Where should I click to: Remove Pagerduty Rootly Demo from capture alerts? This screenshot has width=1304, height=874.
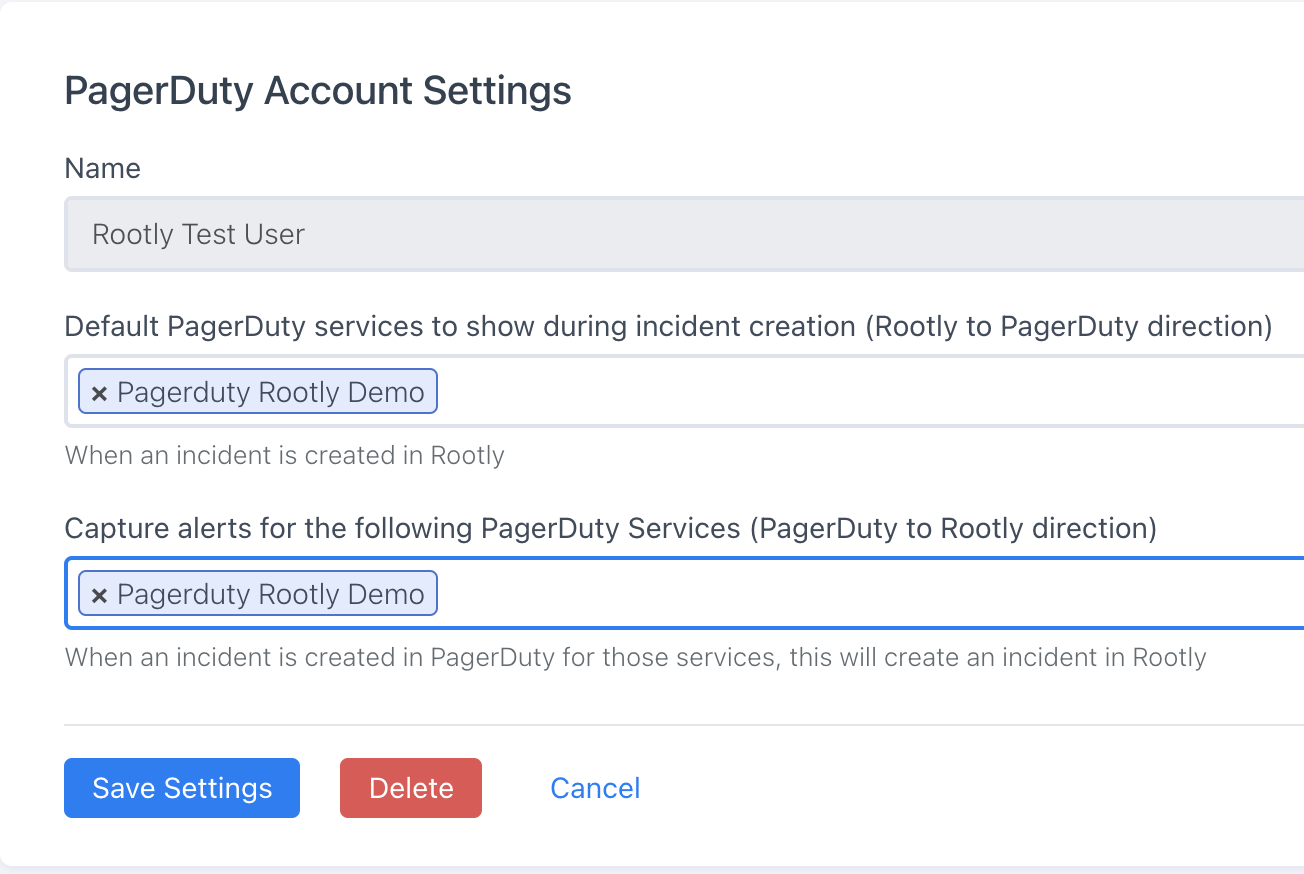(99, 596)
